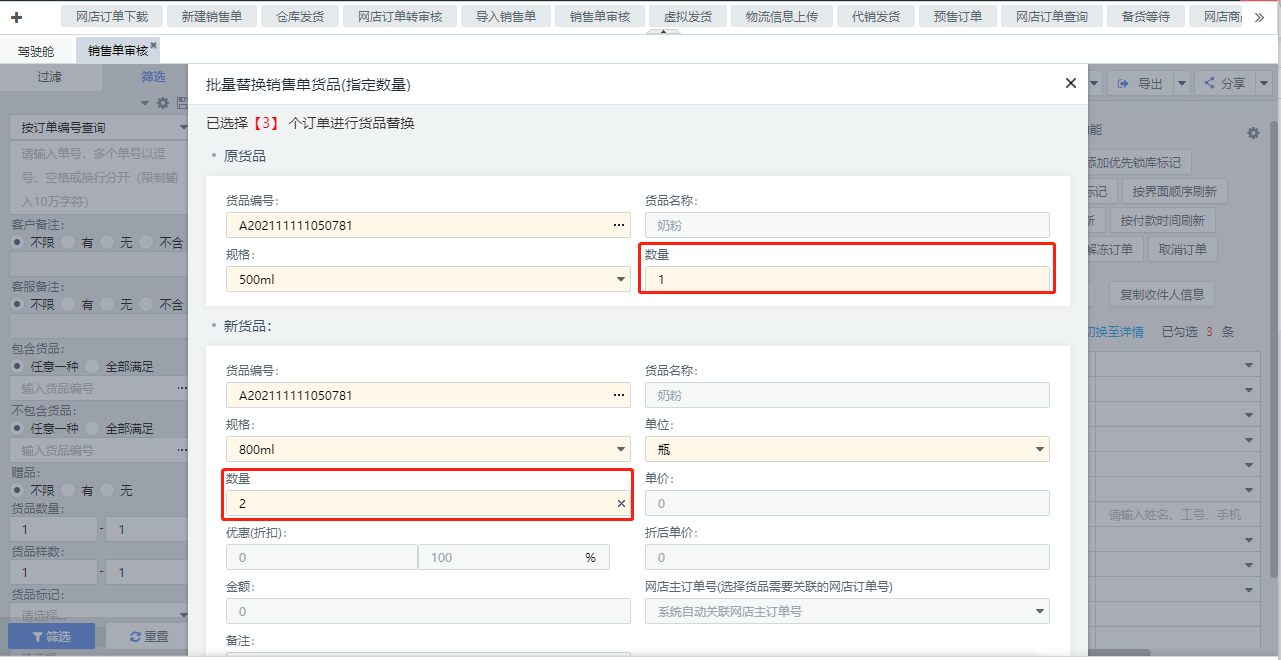
Task: Close the 销售单审核 tab using its small x
Action: pyautogui.click(x=154, y=46)
